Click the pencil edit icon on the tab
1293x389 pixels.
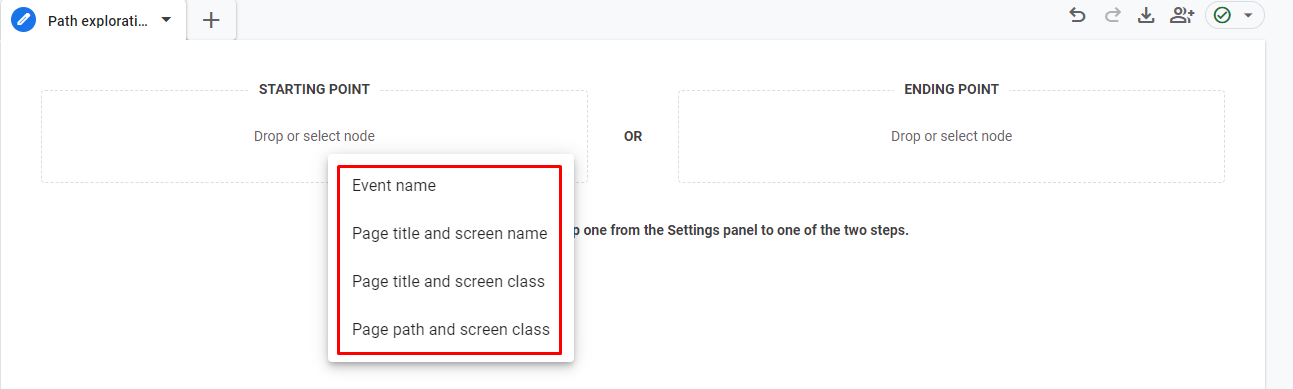23,19
